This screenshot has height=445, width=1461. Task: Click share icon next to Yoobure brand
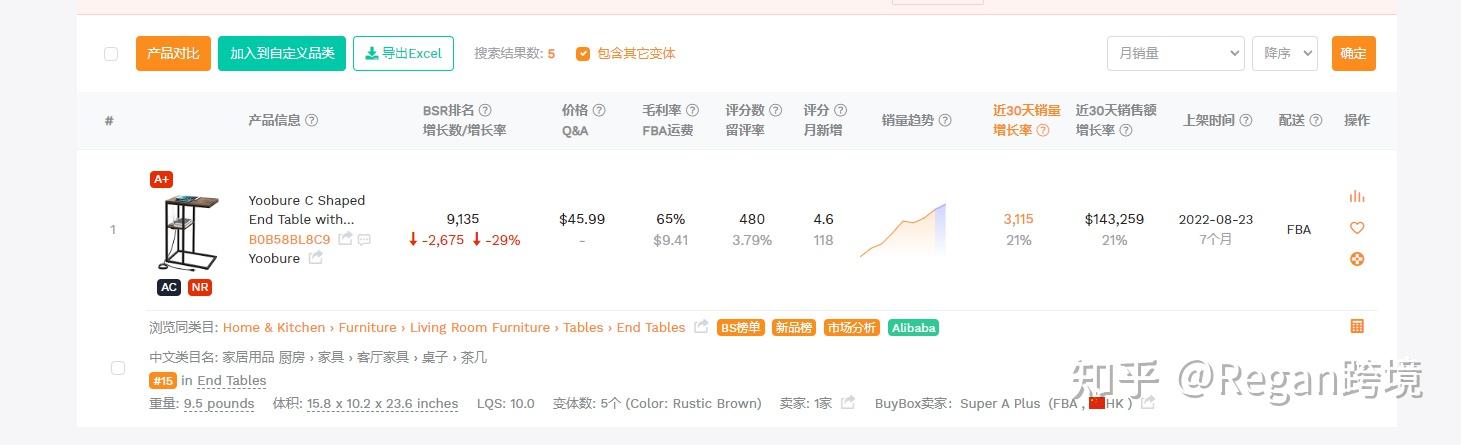[315, 258]
